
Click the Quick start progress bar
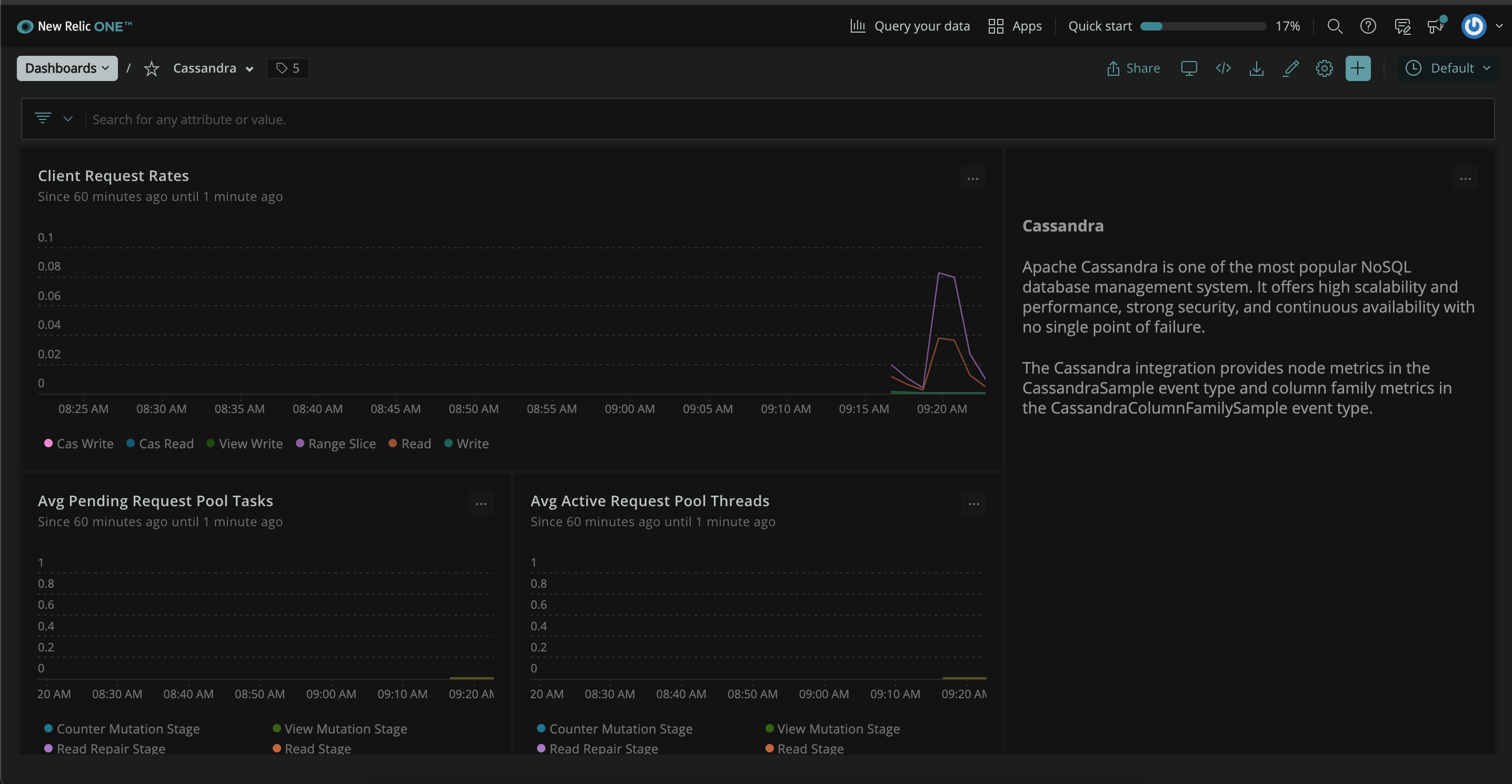pyautogui.click(x=1202, y=26)
